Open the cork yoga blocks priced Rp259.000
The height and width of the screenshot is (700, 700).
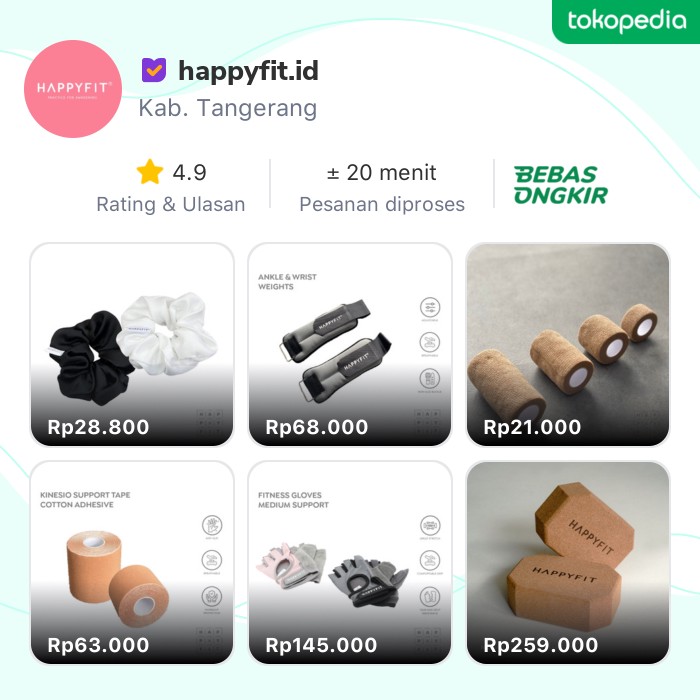click(x=568, y=562)
